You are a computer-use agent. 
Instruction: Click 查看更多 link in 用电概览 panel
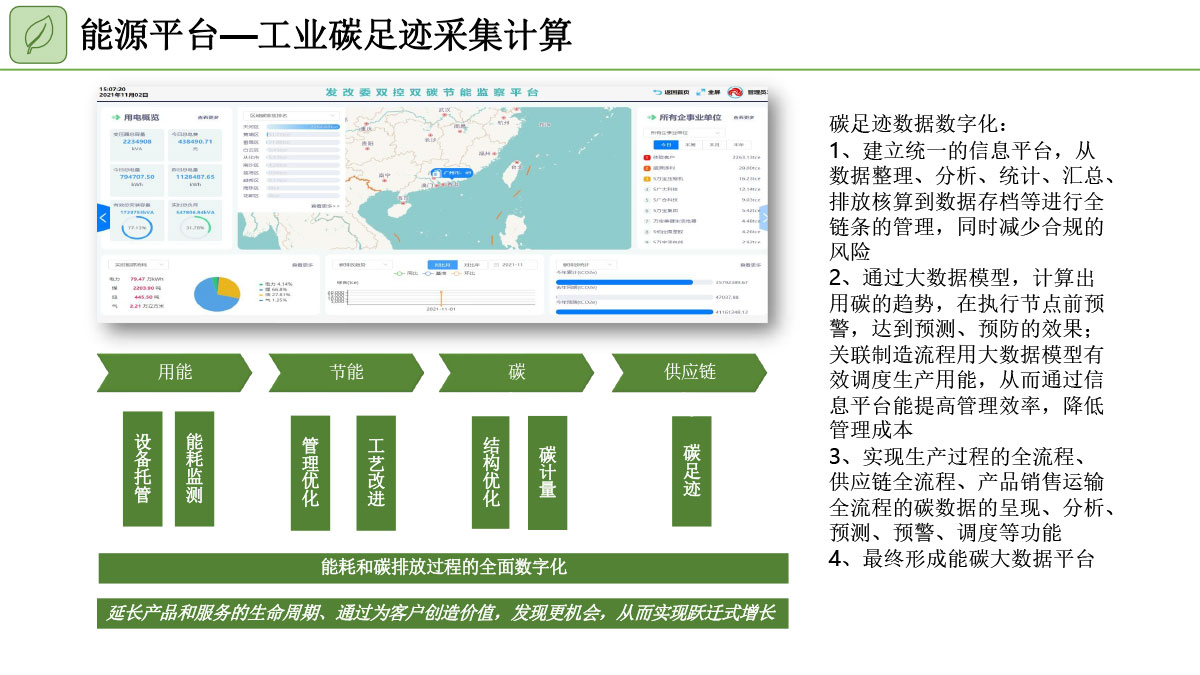click(208, 116)
